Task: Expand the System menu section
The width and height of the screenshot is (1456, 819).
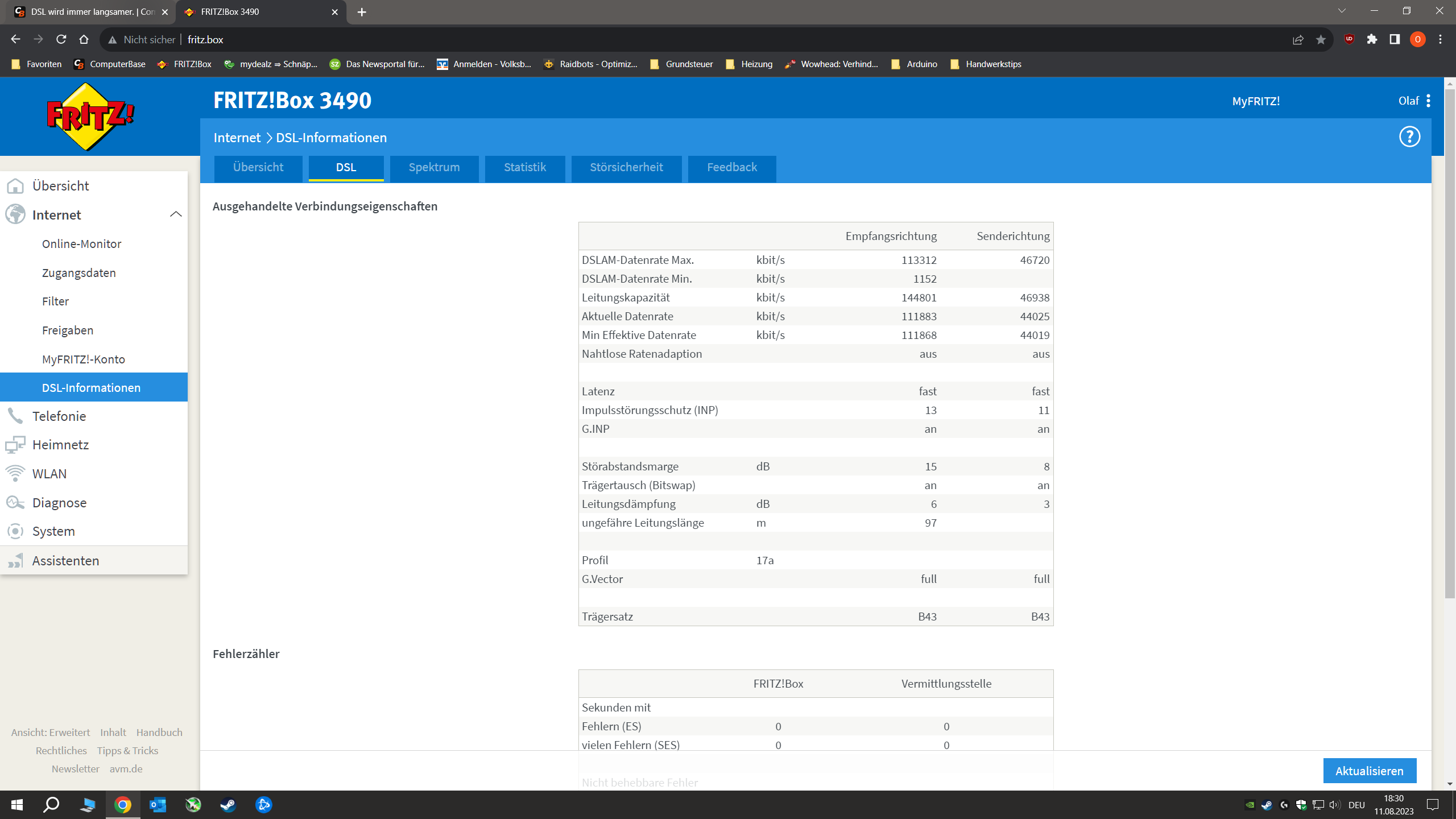Action: tap(53, 531)
